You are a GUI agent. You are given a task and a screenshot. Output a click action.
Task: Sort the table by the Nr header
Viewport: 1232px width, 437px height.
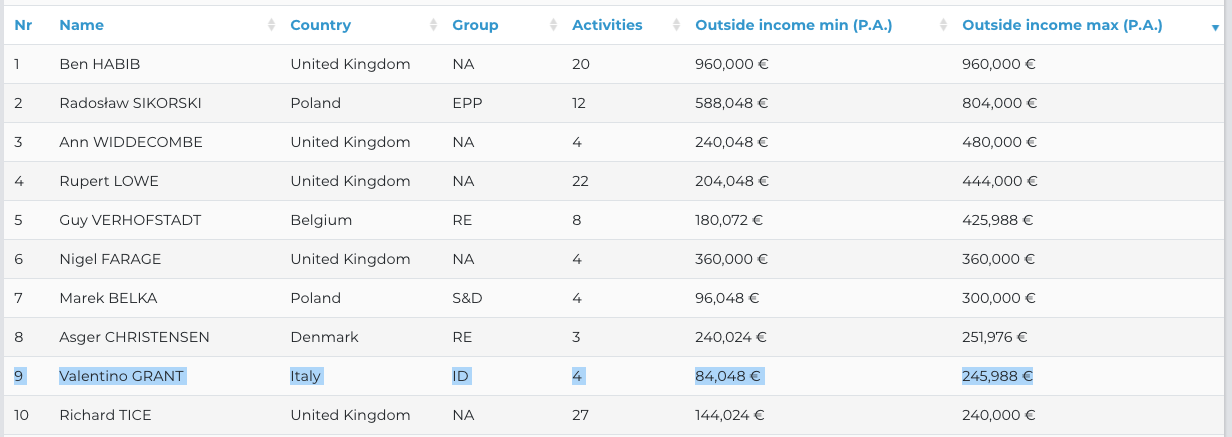click(x=23, y=25)
